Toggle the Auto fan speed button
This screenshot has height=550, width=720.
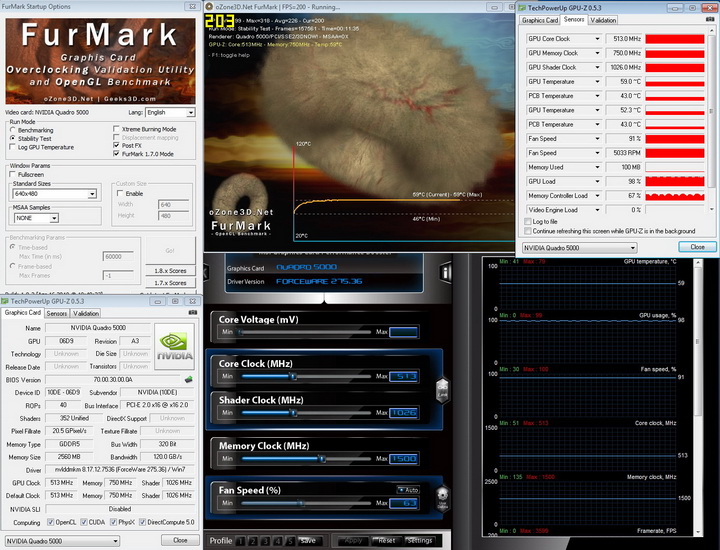click(408, 490)
